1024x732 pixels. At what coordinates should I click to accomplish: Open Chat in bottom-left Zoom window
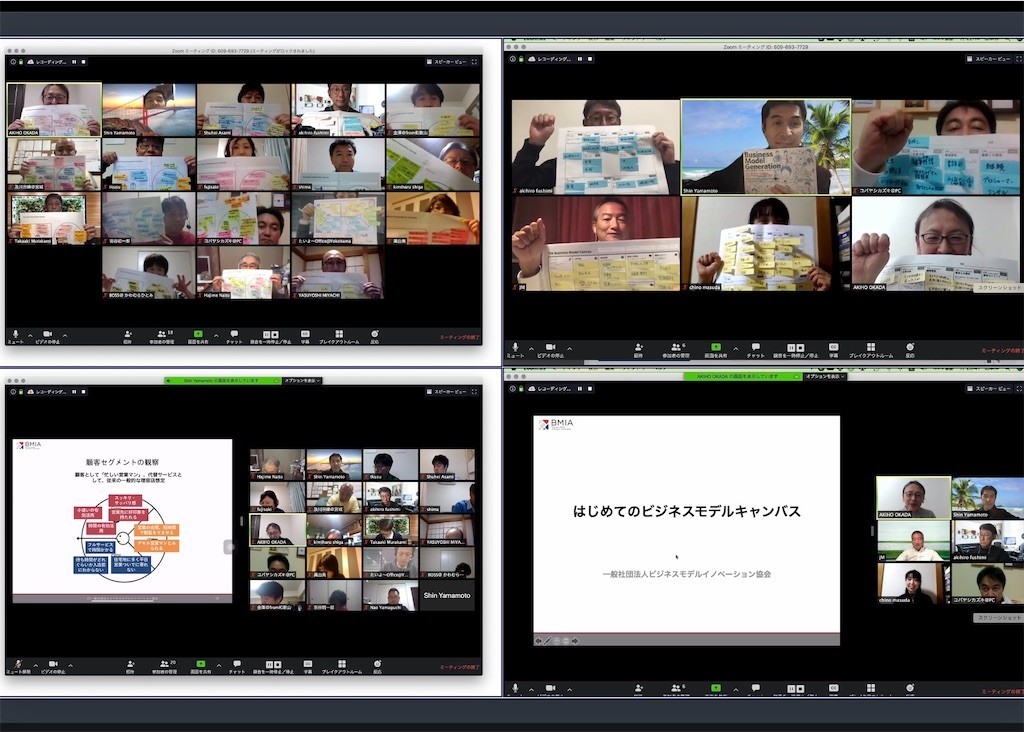(236, 666)
